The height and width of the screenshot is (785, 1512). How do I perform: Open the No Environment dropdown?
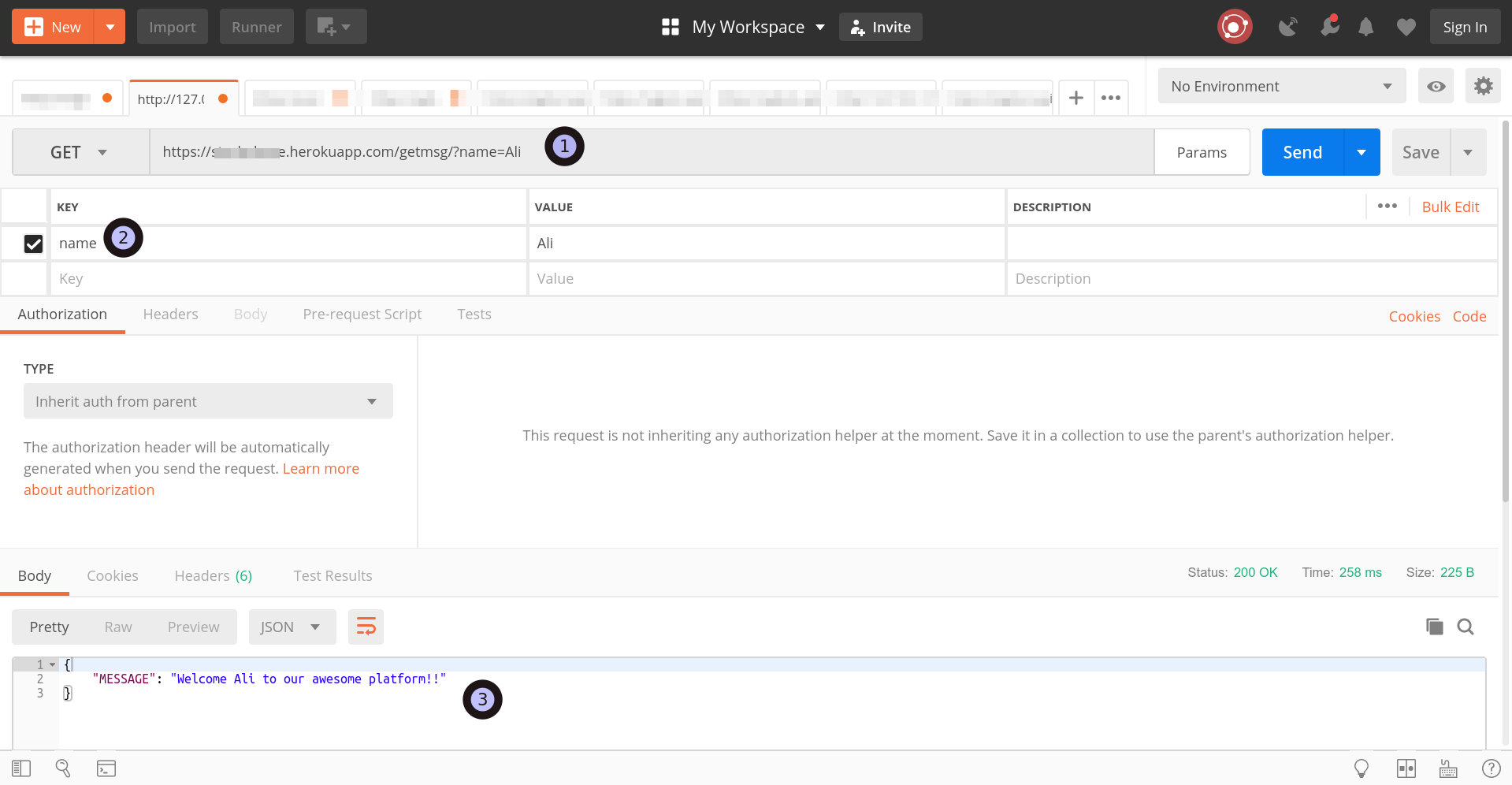[x=1280, y=86]
